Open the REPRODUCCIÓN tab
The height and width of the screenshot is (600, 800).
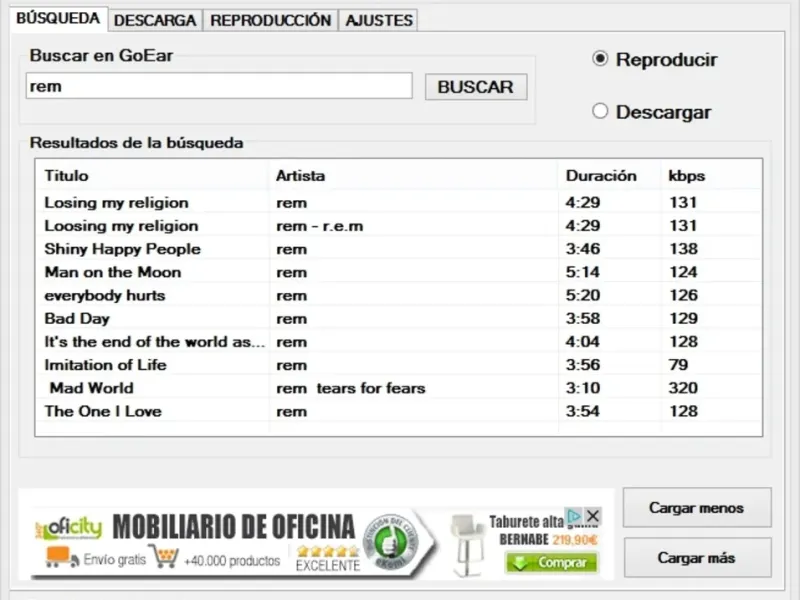270,20
